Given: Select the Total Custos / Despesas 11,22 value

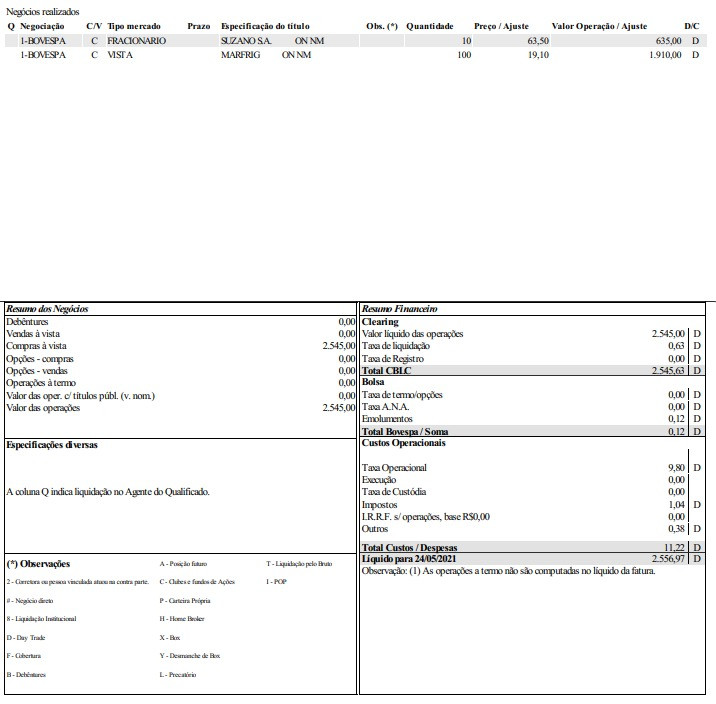Looking at the screenshot, I should tap(674, 547).
